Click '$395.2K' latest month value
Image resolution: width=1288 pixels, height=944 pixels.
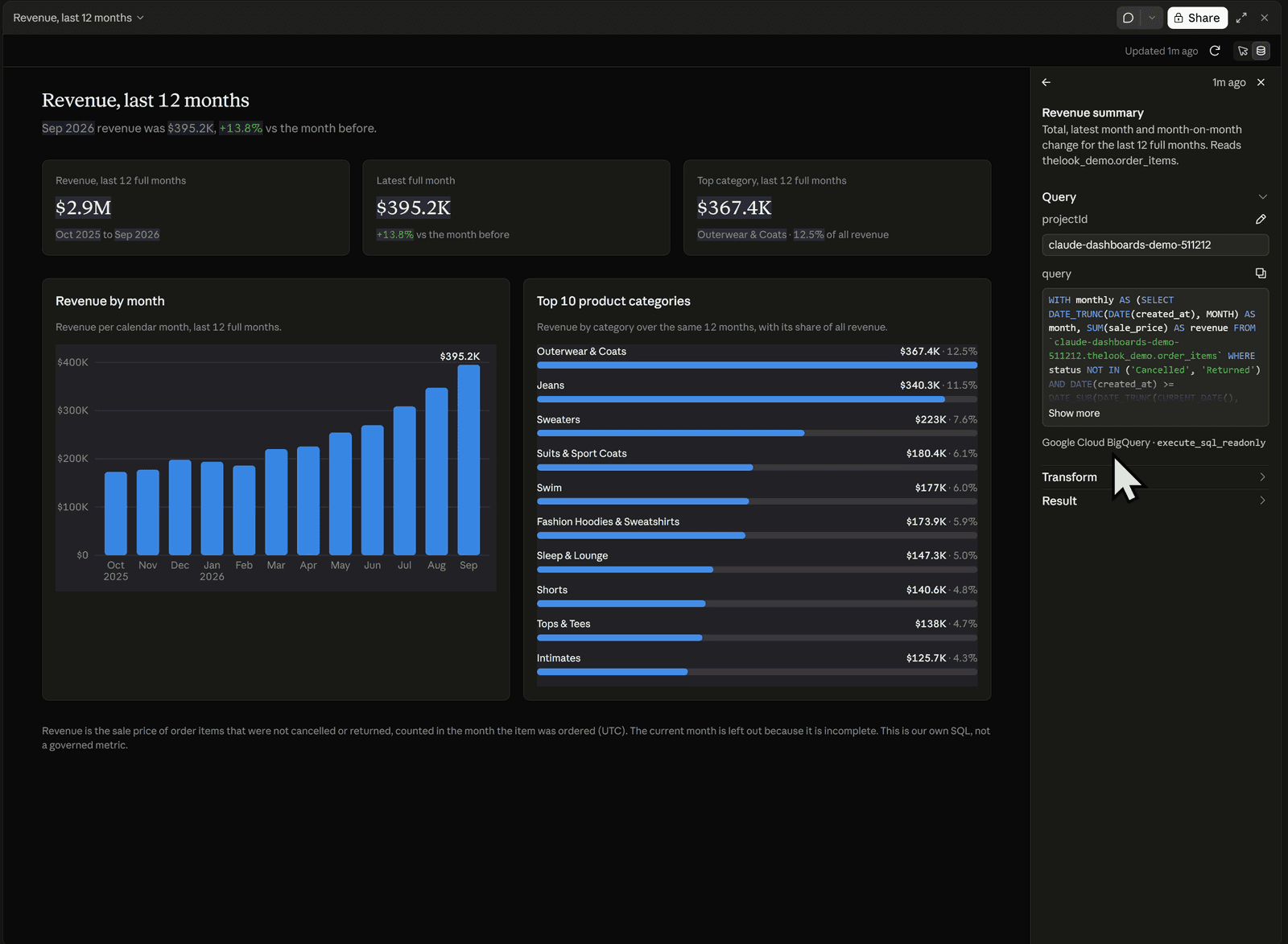coord(414,208)
